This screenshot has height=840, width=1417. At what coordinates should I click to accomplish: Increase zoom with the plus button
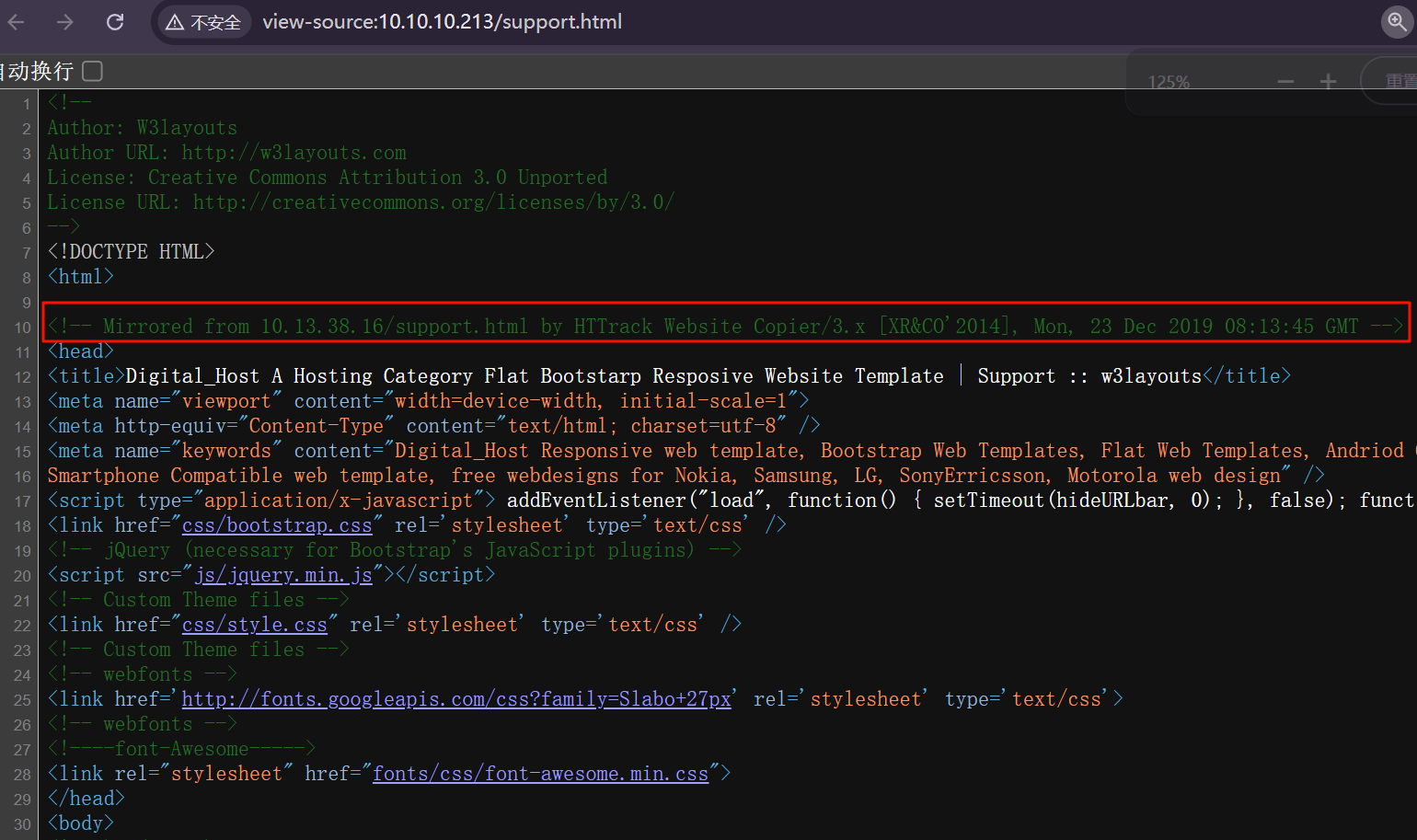1328,82
